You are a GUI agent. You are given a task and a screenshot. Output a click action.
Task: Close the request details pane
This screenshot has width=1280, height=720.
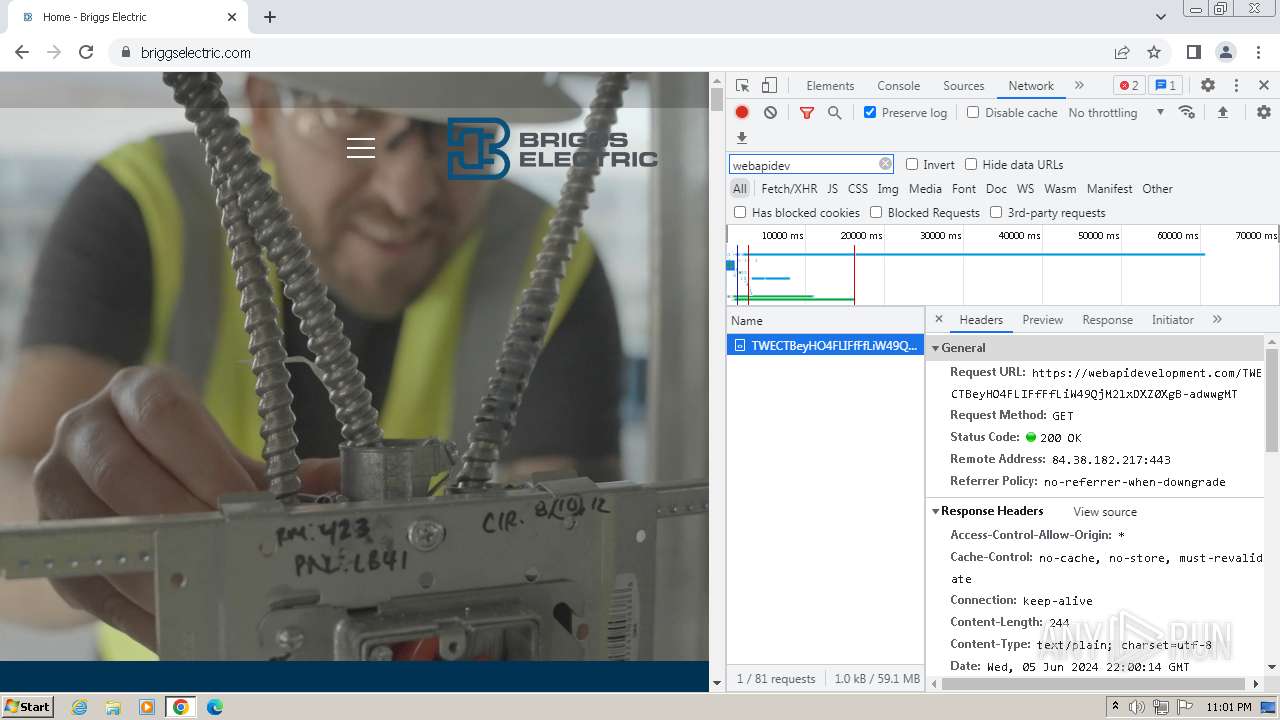938,319
